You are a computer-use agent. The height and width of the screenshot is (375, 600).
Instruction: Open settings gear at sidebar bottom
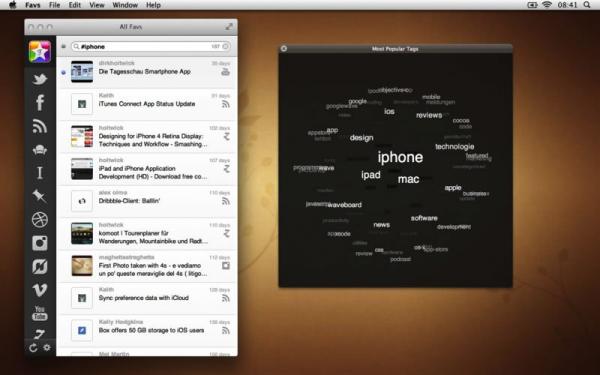pos(47,347)
